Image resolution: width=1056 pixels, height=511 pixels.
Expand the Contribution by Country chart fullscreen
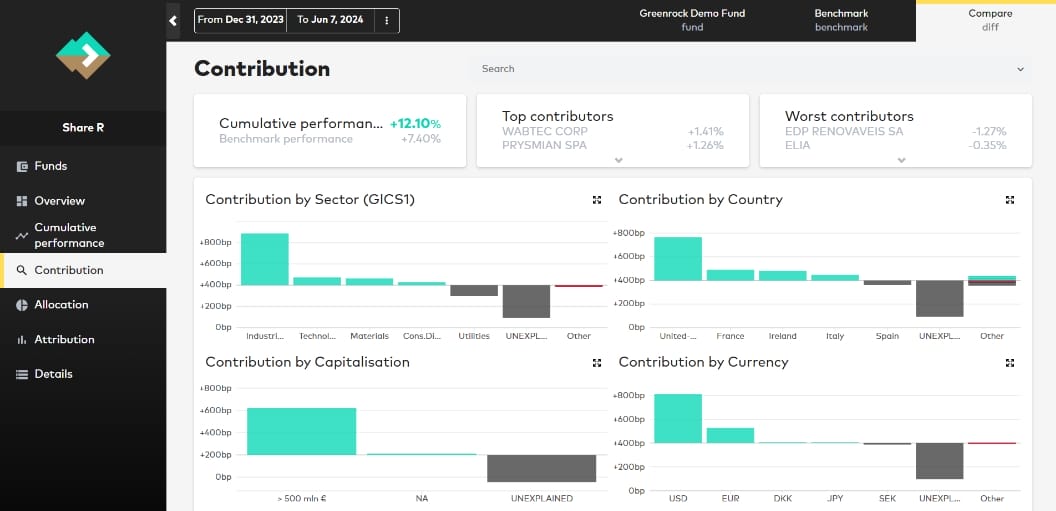tap(1010, 200)
